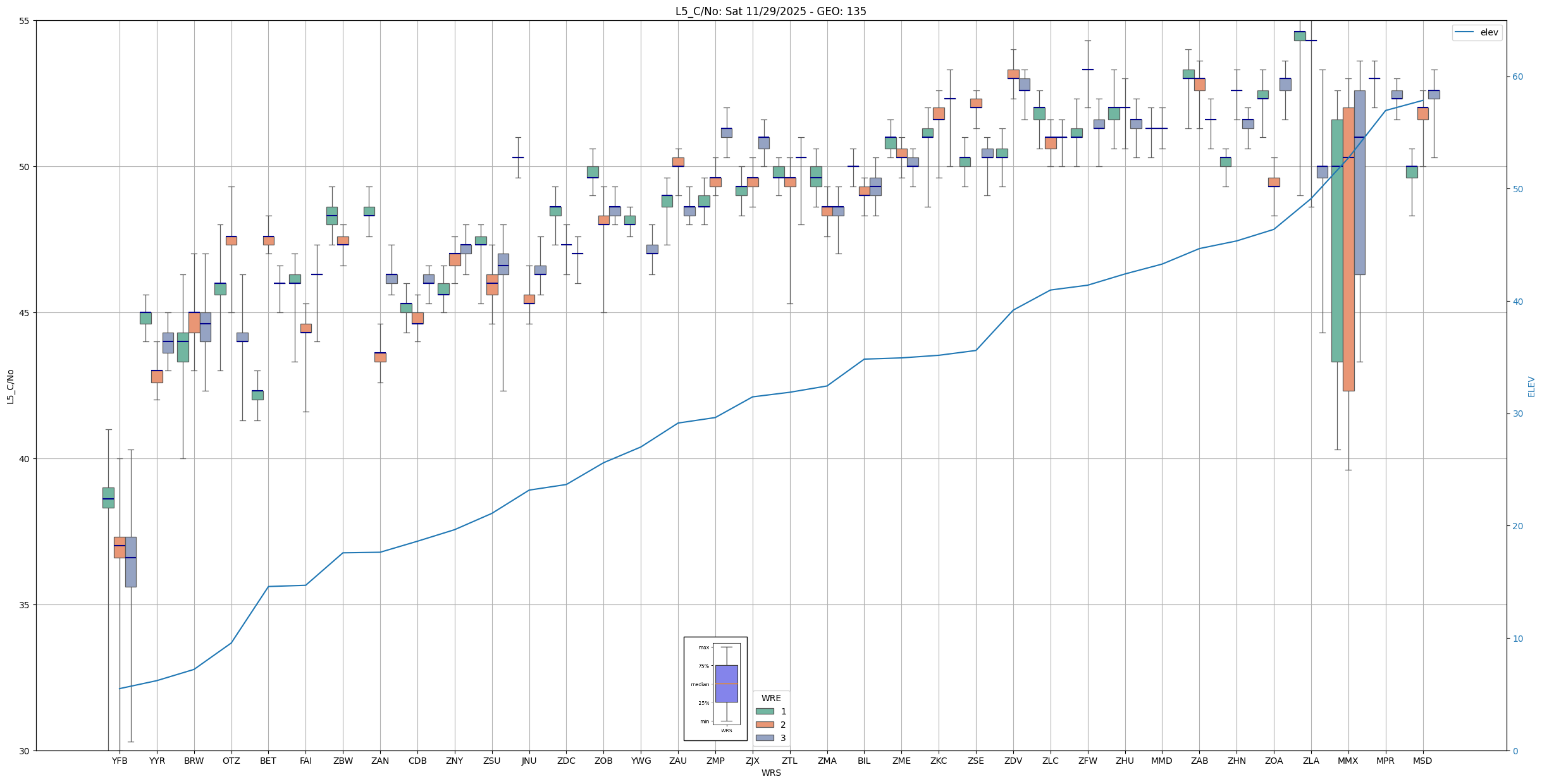Viewport: 1542px width, 784px height.
Task: Click the JNU x-axis tick label
Action: coord(529,761)
